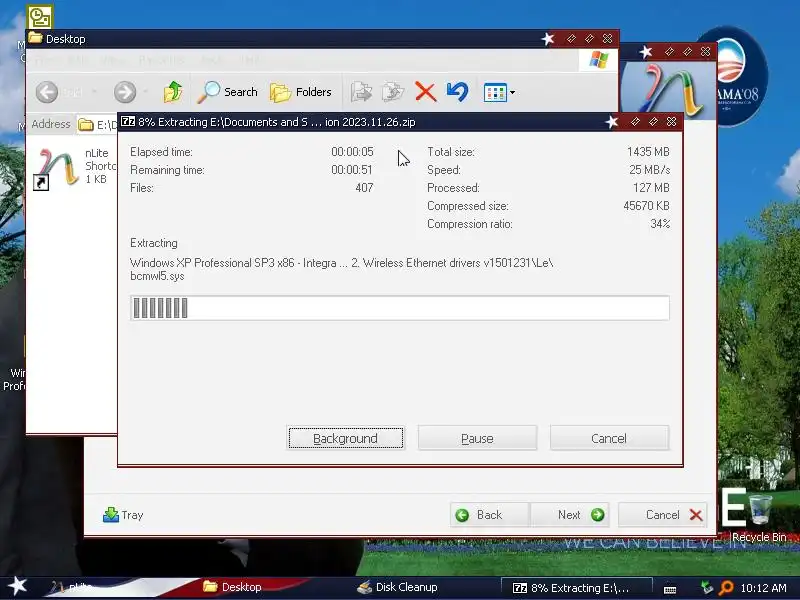
Task: Click star button on 7-Zip title bar
Action: tap(612, 121)
